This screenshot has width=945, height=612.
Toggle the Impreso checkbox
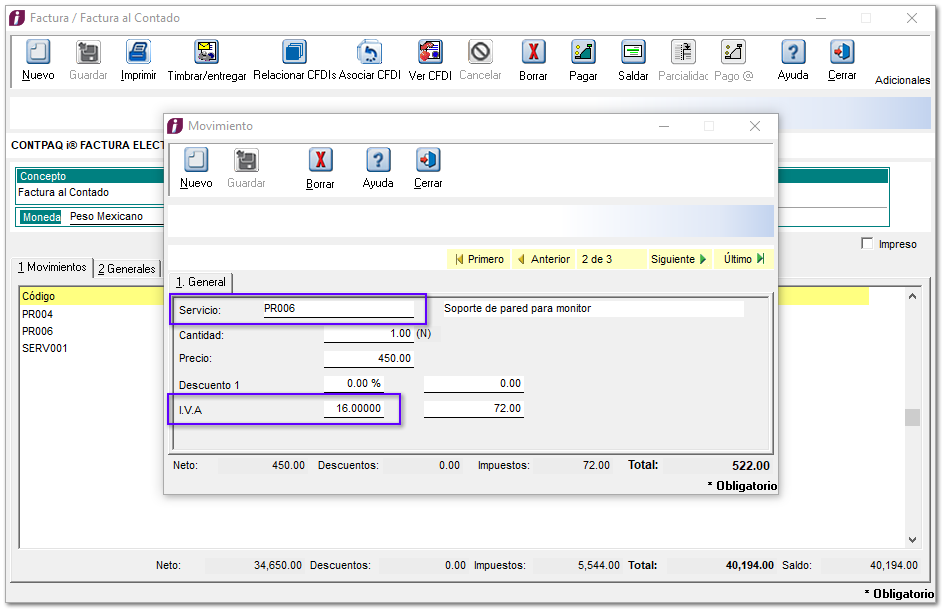pos(867,244)
